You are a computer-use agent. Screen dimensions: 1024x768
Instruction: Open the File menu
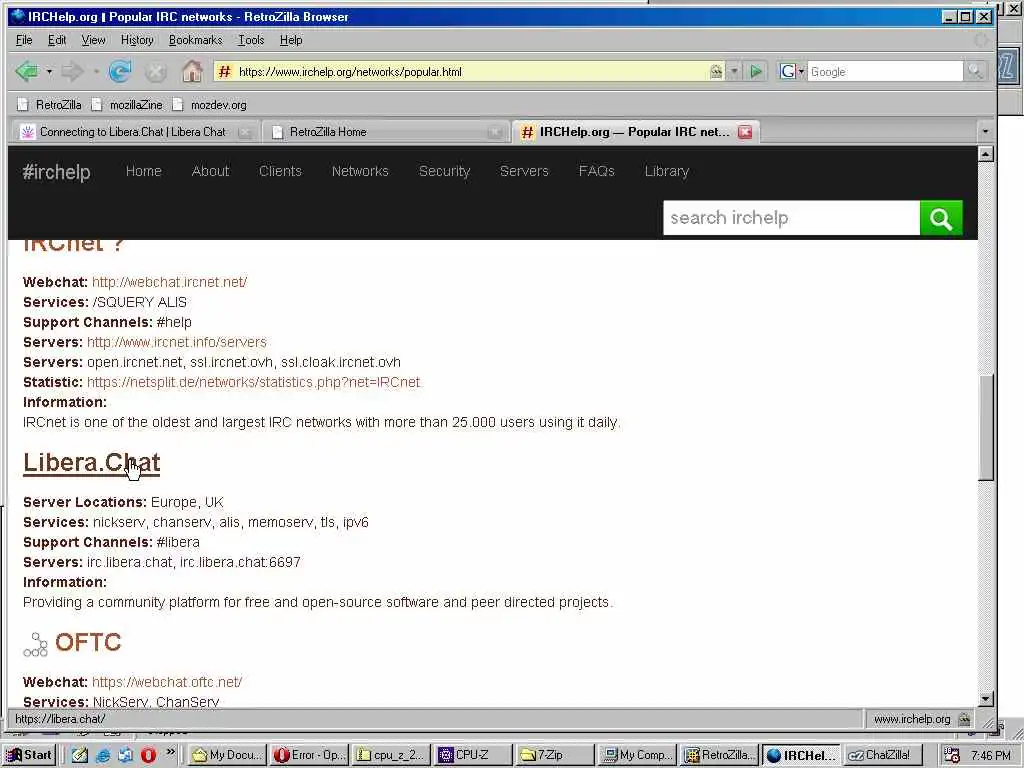[x=24, y=40]
